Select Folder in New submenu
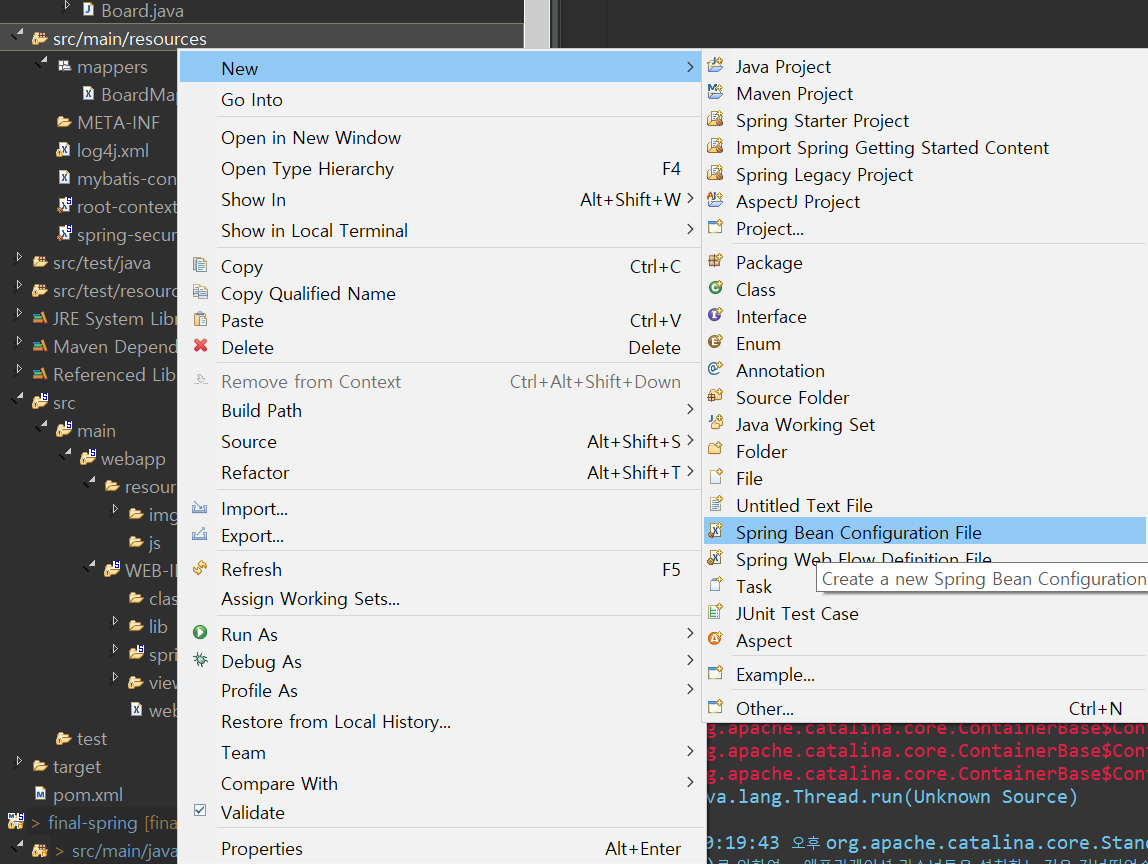The width and height of the screenshot is (1148, 864). [x=925, y=452]
